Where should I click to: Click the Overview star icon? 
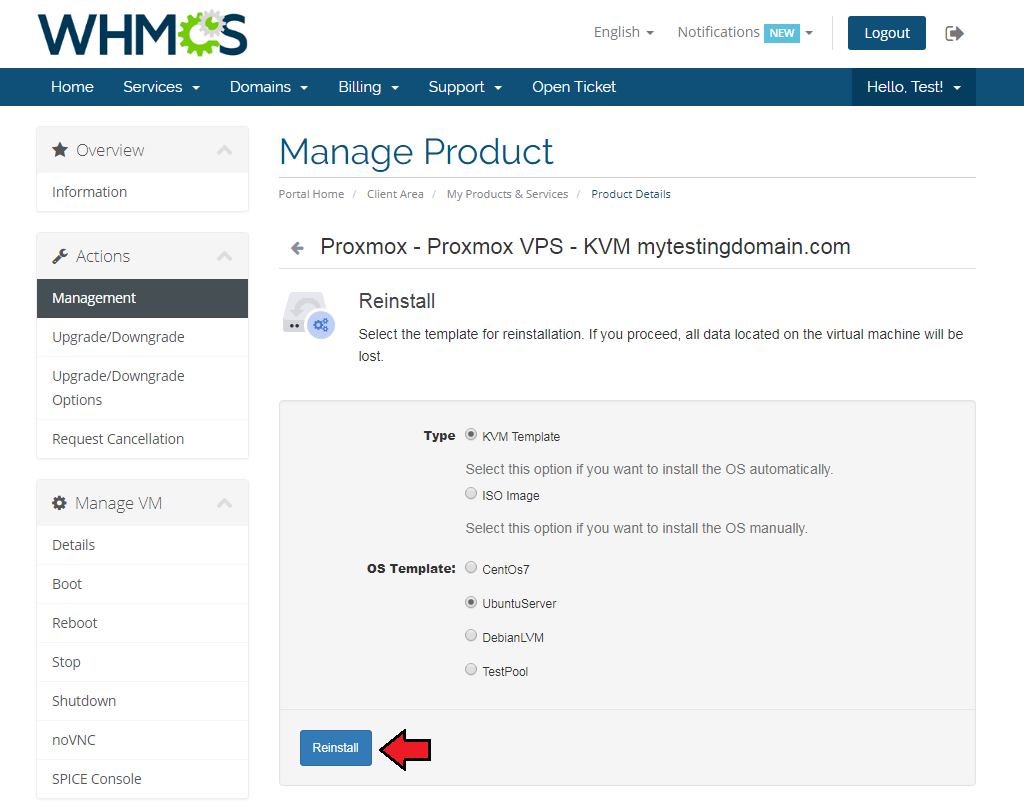point(60,150)
